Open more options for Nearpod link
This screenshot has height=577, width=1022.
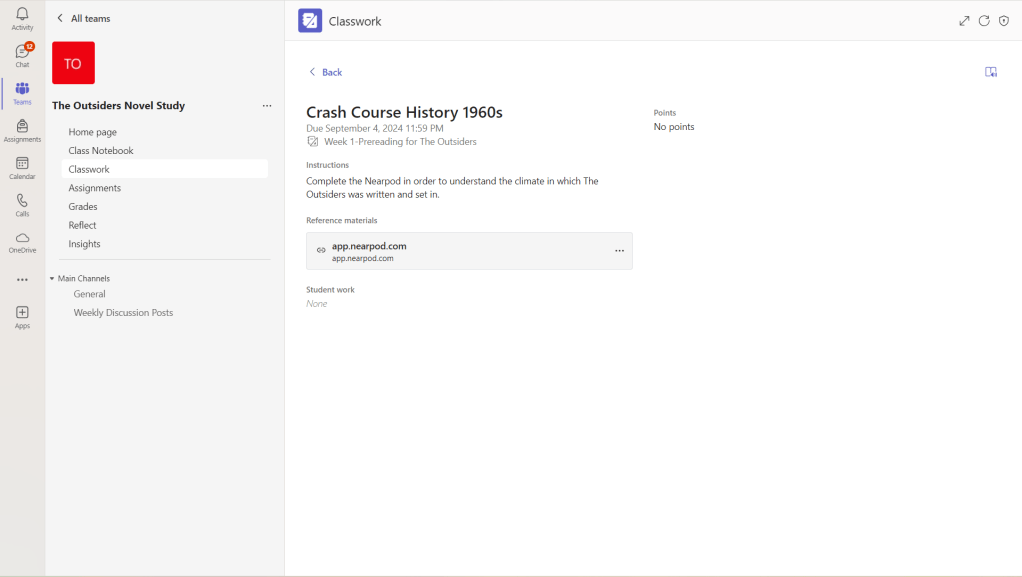pos(619,251)
